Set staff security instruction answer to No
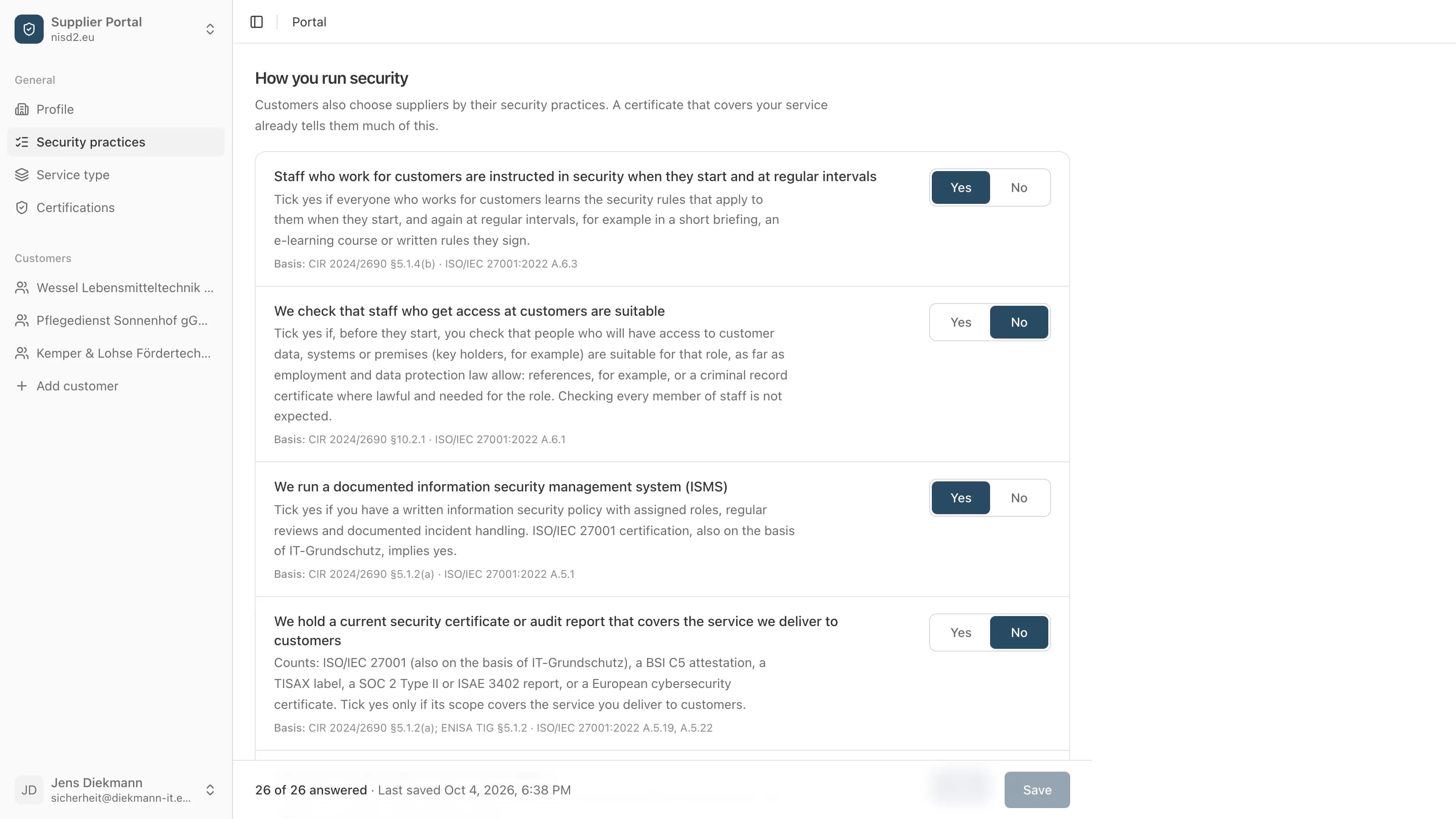1456x819 pixels. click(x=1019, y=187)
